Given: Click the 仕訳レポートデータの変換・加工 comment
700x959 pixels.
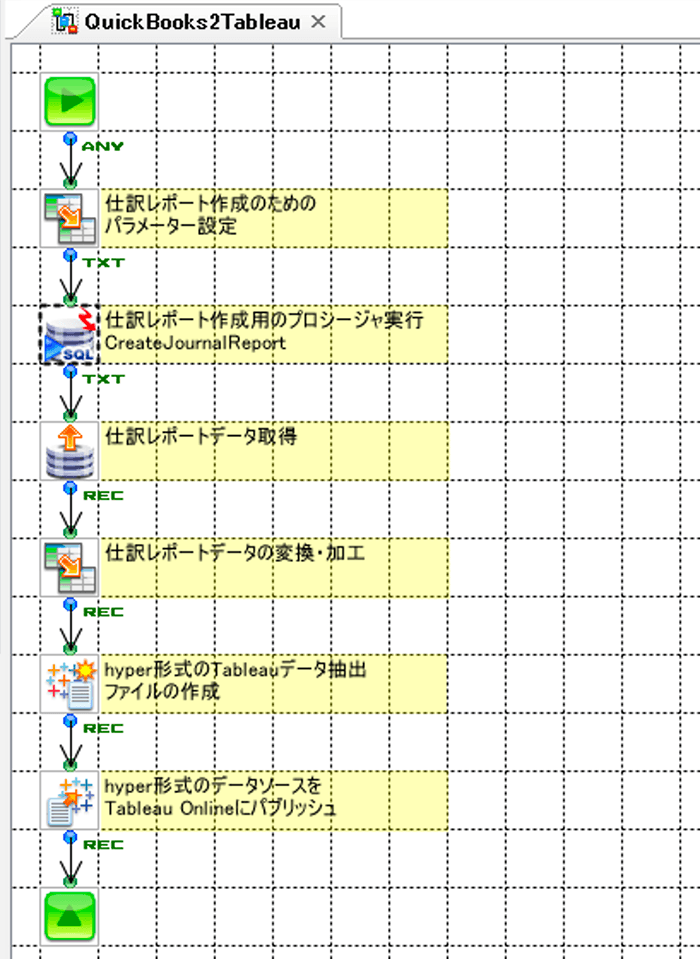Looking at the screenshot, I should [274, 568].
